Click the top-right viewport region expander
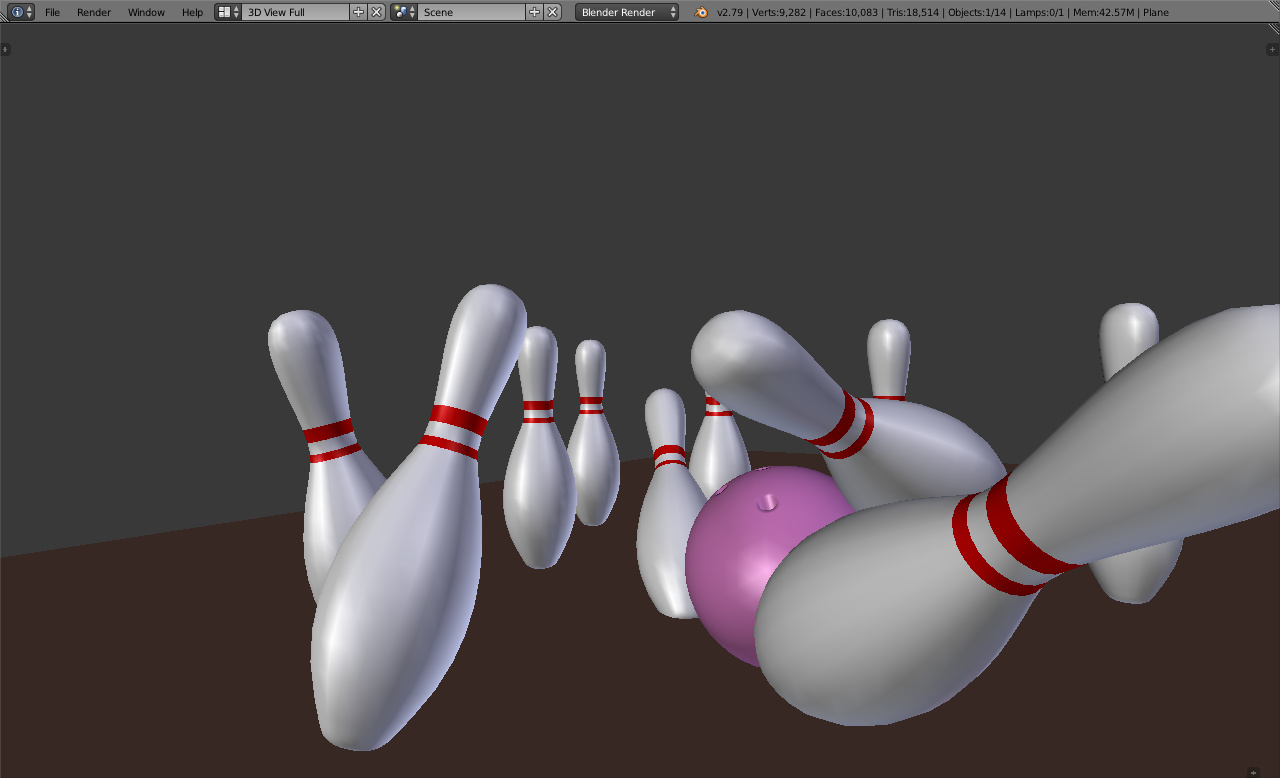This screenshot has height=778, width=1280. tap(1273, 48)
